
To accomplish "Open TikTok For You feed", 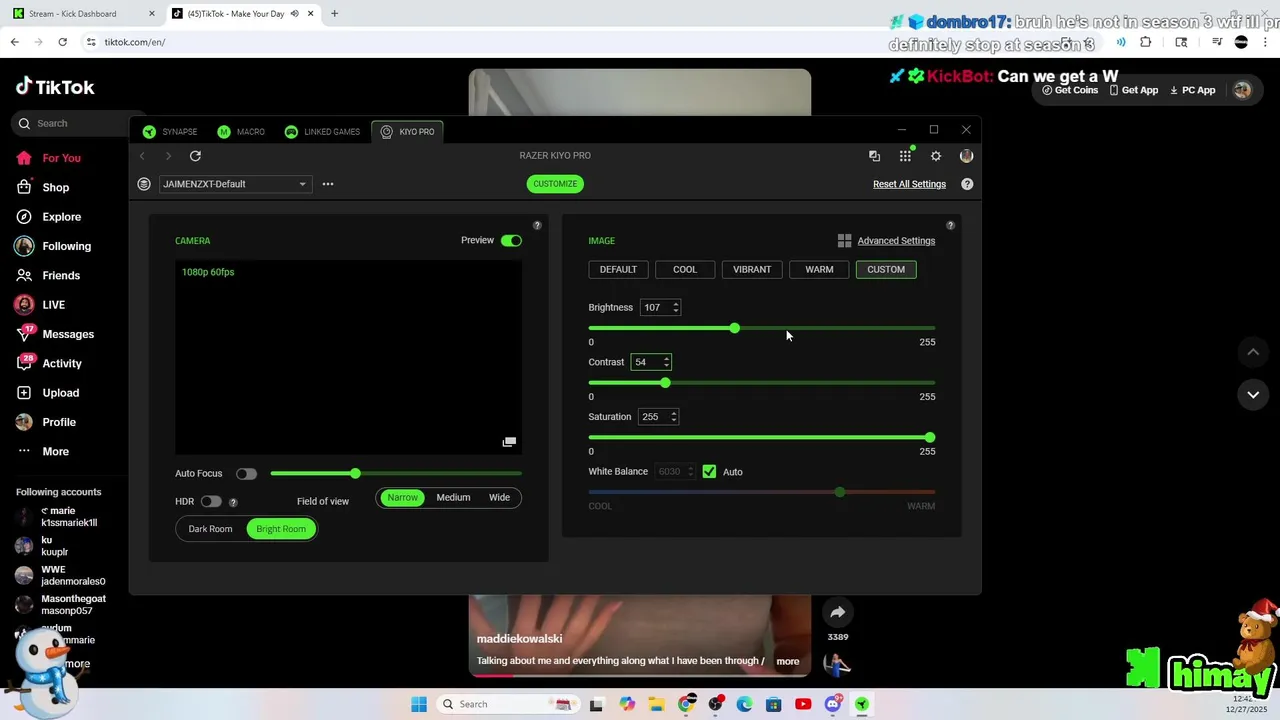I will point(48,158).
